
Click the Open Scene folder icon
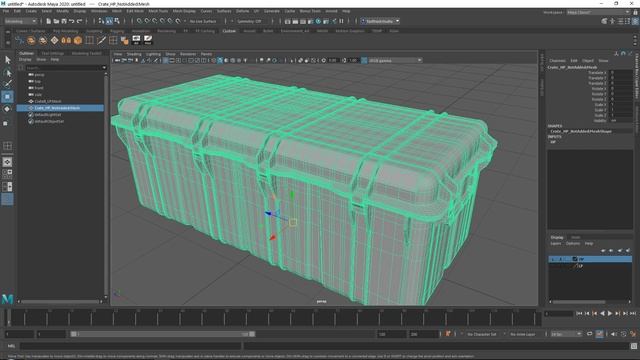tap(56, 21)
